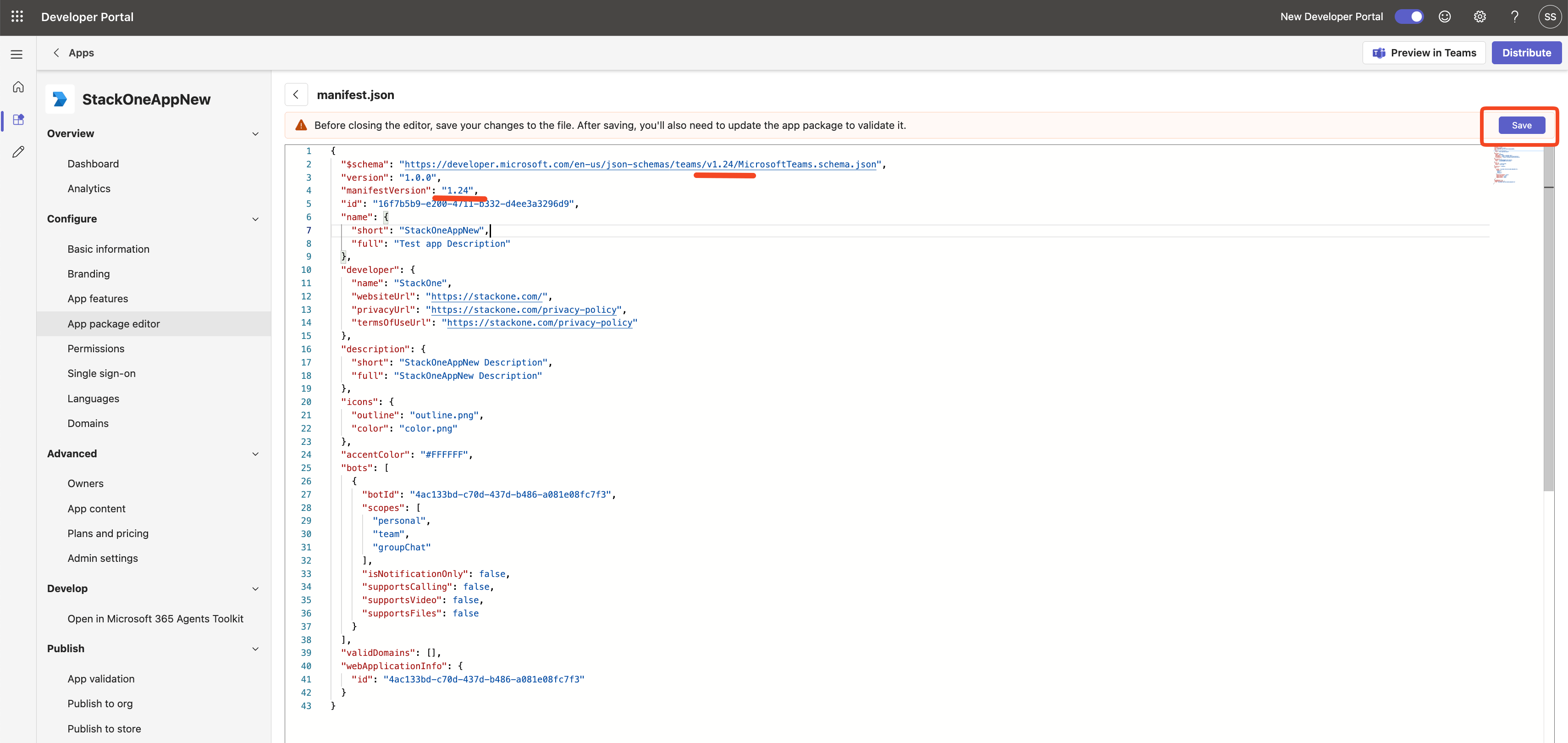Screen dimensions: 1568x743
Task: Open Basic information page
Action: click(x=108, y=249)
